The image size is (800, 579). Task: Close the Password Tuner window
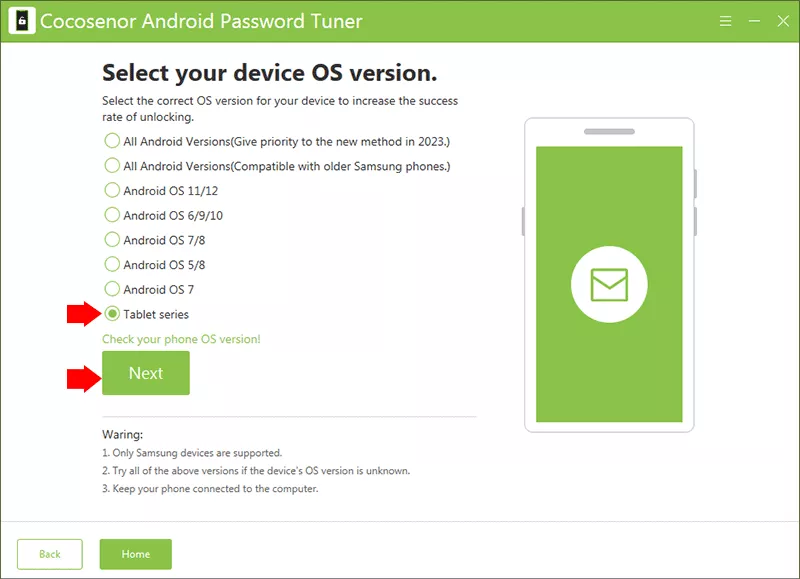783,21
